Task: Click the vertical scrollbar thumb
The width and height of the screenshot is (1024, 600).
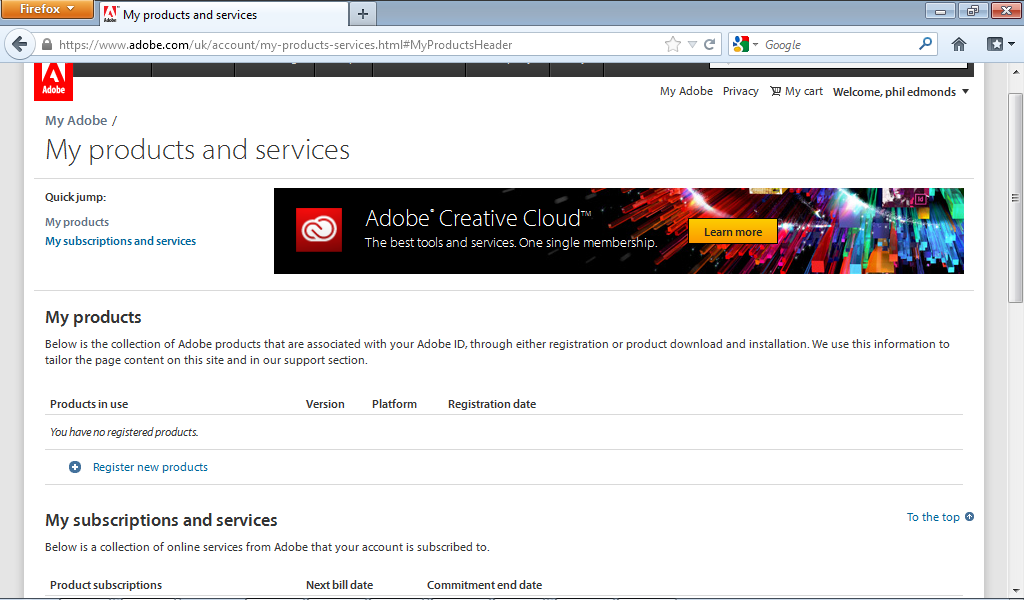Action: (1015, 198)
